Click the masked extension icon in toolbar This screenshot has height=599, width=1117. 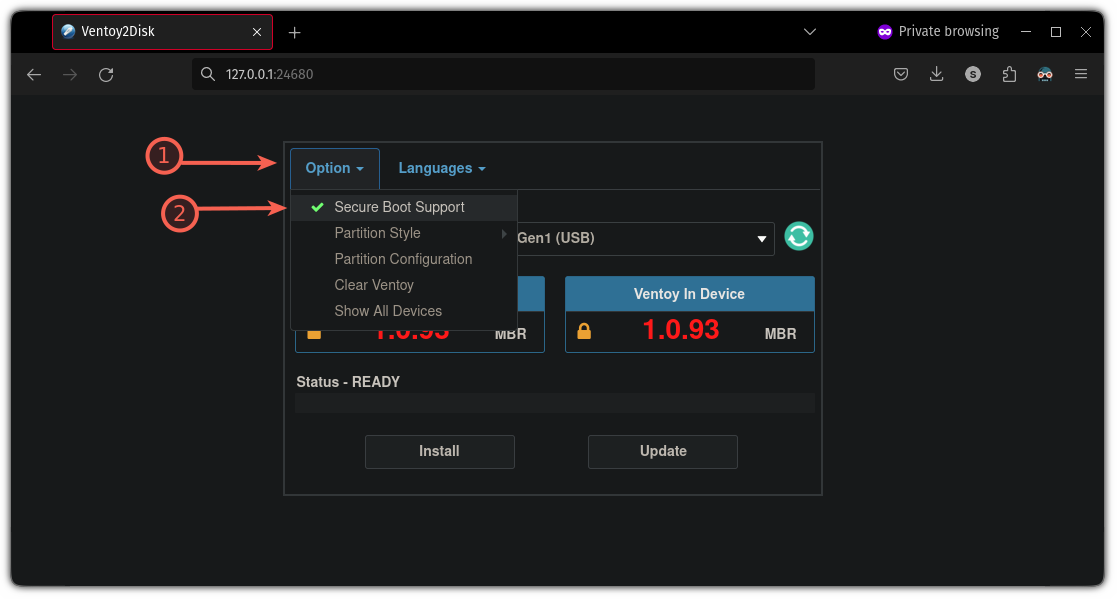(x=1045, y=74)
